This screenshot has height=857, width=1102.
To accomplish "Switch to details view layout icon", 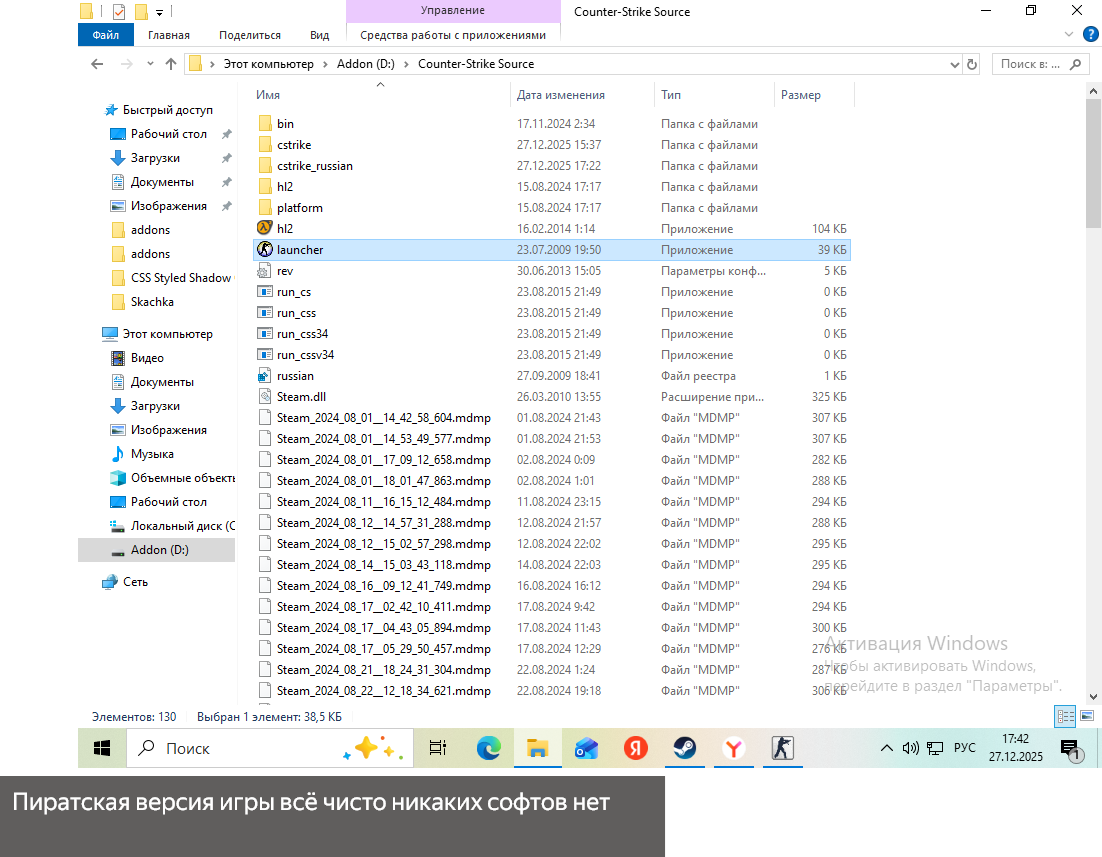I will pyautogui.click(x=1065, y=716).
